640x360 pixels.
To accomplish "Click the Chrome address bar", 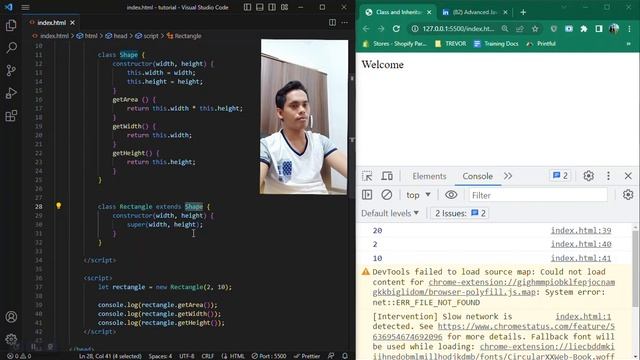I will (x=458, y=29).
